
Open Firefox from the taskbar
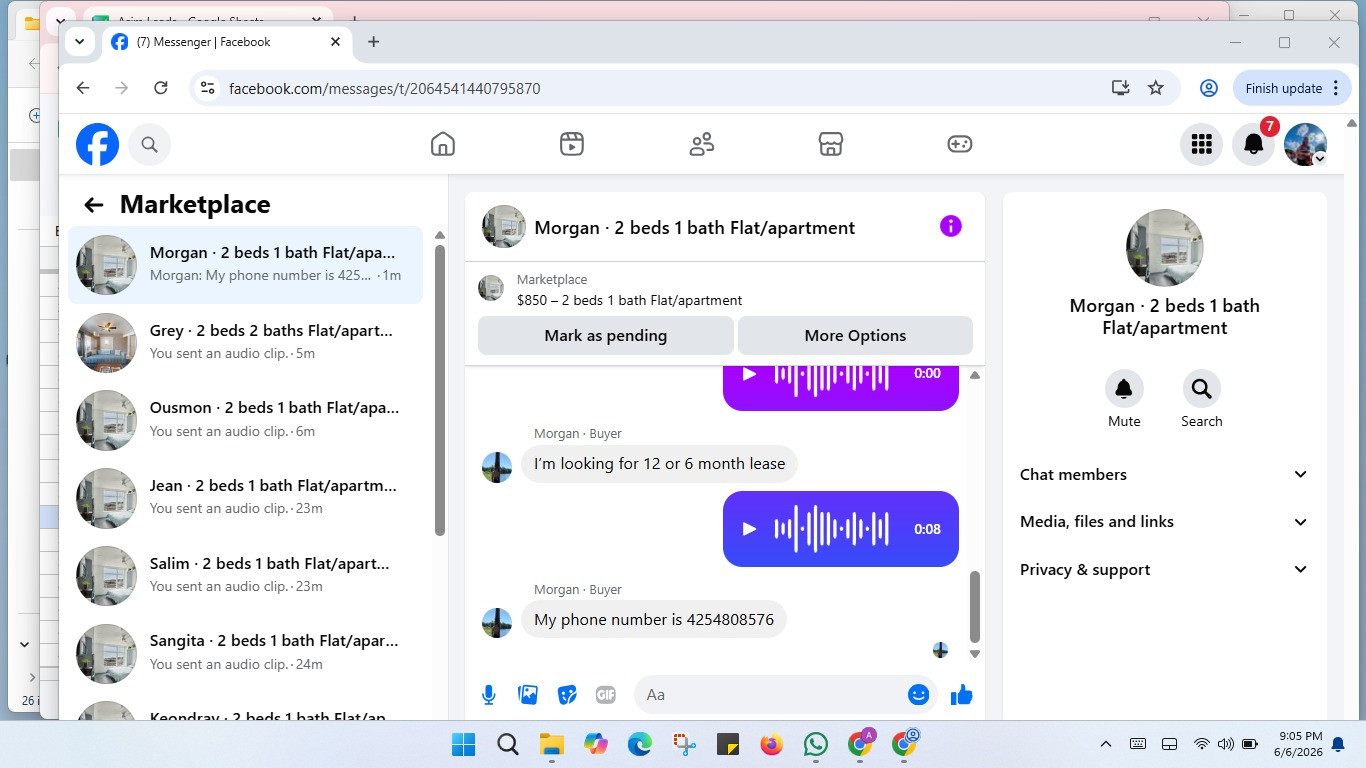(x=771, y=744)
